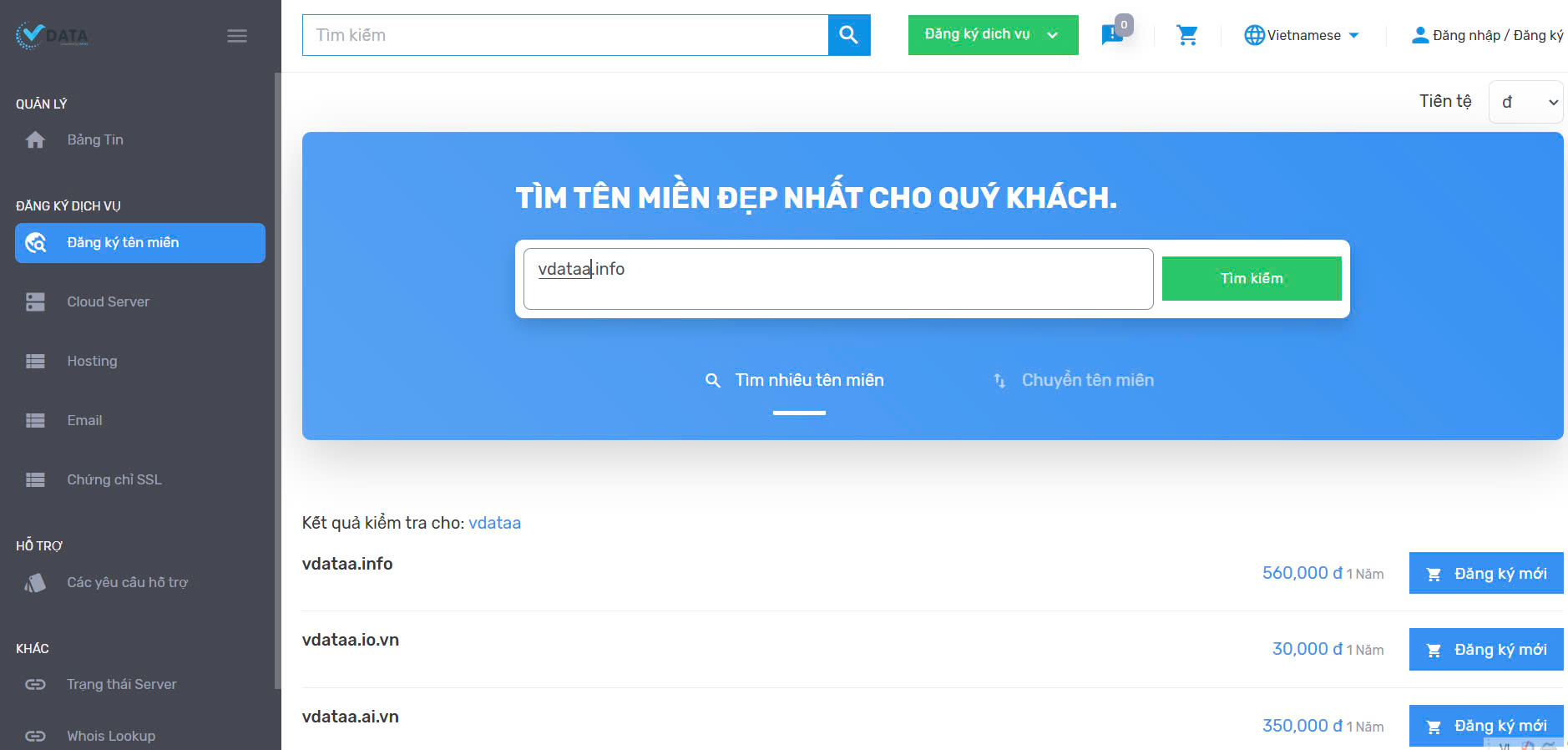The width and height of the screenshot is (1568, 750).
Task: Collapse sidebar with hamburger menu icon
Action: pos(237,36)
